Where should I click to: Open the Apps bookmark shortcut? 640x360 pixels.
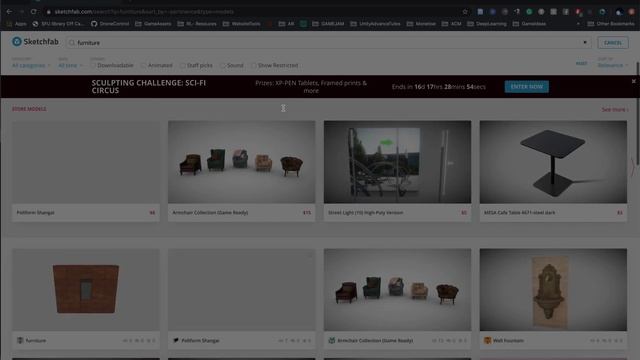click(16, 24)
